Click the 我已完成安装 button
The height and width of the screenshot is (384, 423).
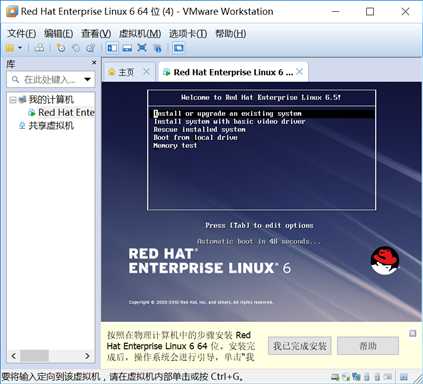(300, 346)
